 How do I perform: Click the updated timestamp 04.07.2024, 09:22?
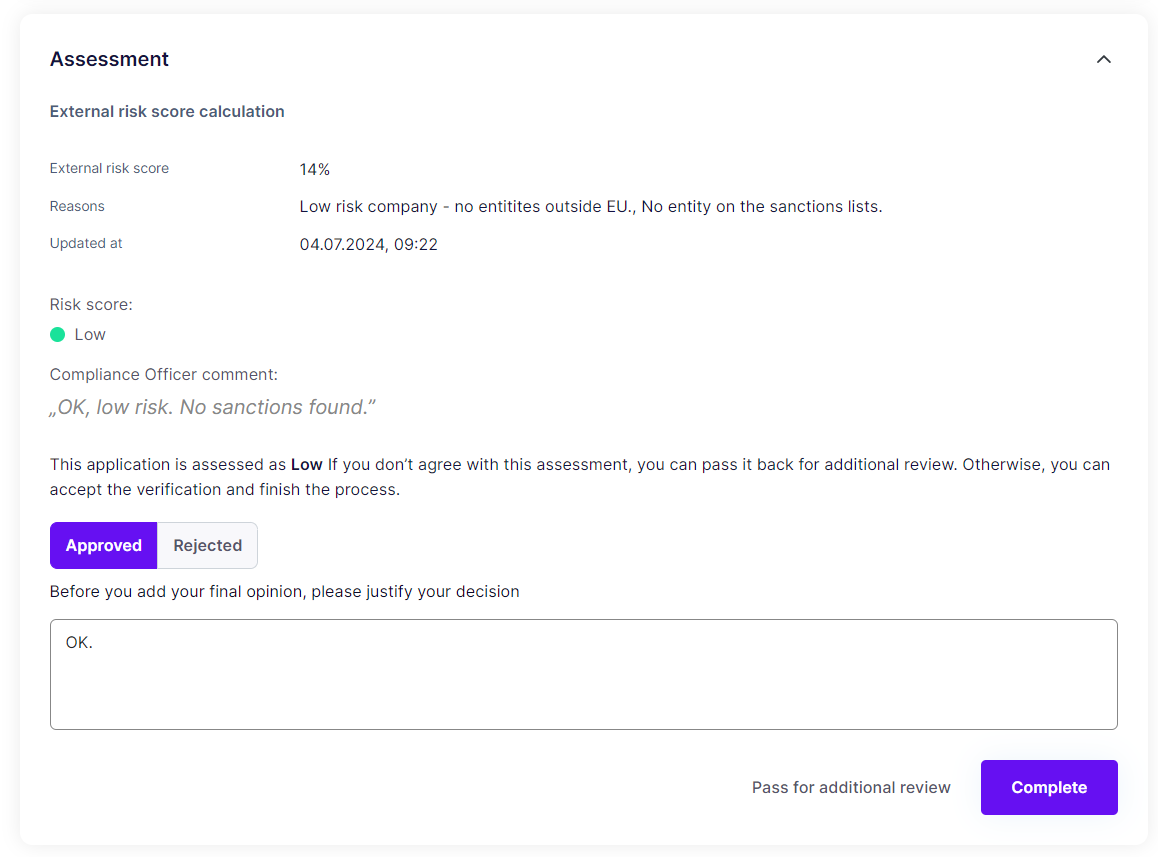tap(368, 245)
